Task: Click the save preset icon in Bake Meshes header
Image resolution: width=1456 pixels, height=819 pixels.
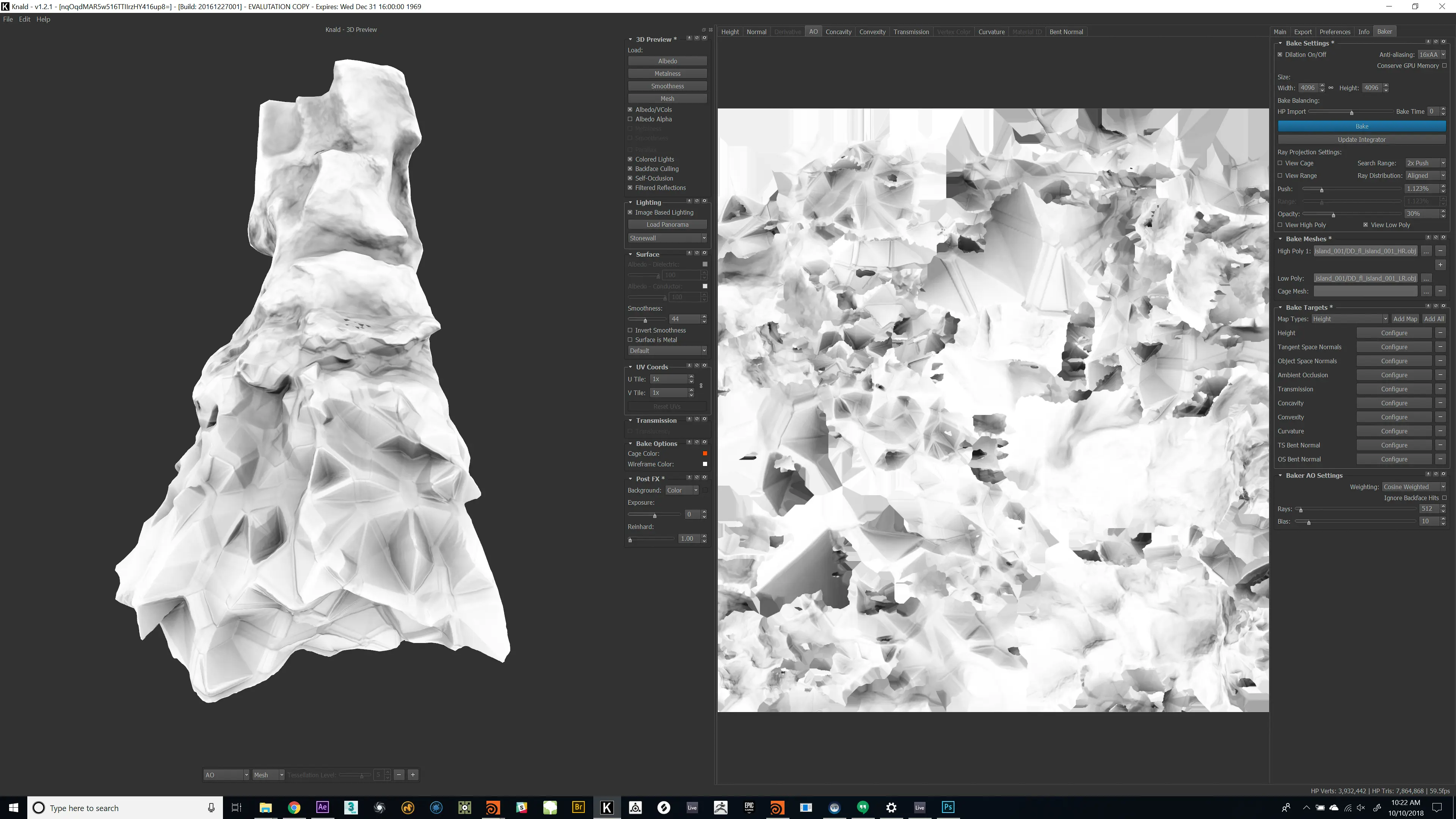Action: coord(1428,237)
